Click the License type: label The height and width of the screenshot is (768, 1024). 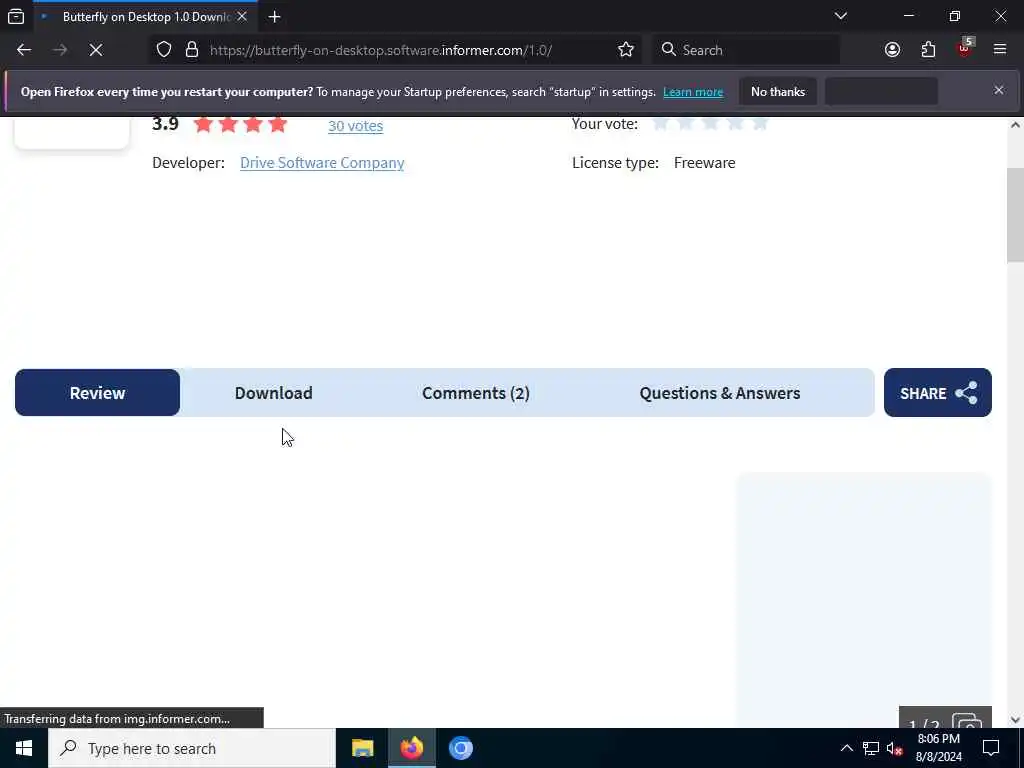pyautogui.click(x=615, y=163)
